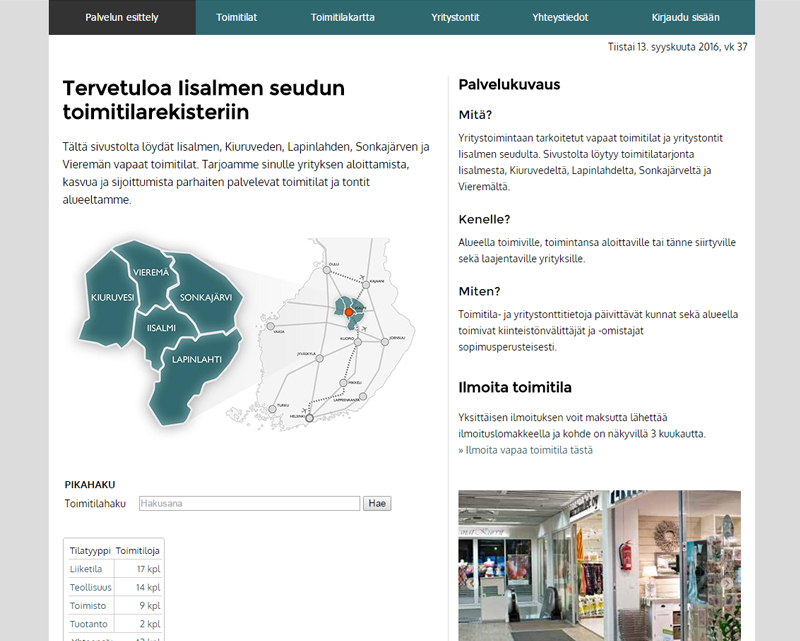Click the Kenelle? subheading
Viewport: 800px width, 641px height.
tap(484, 219)
